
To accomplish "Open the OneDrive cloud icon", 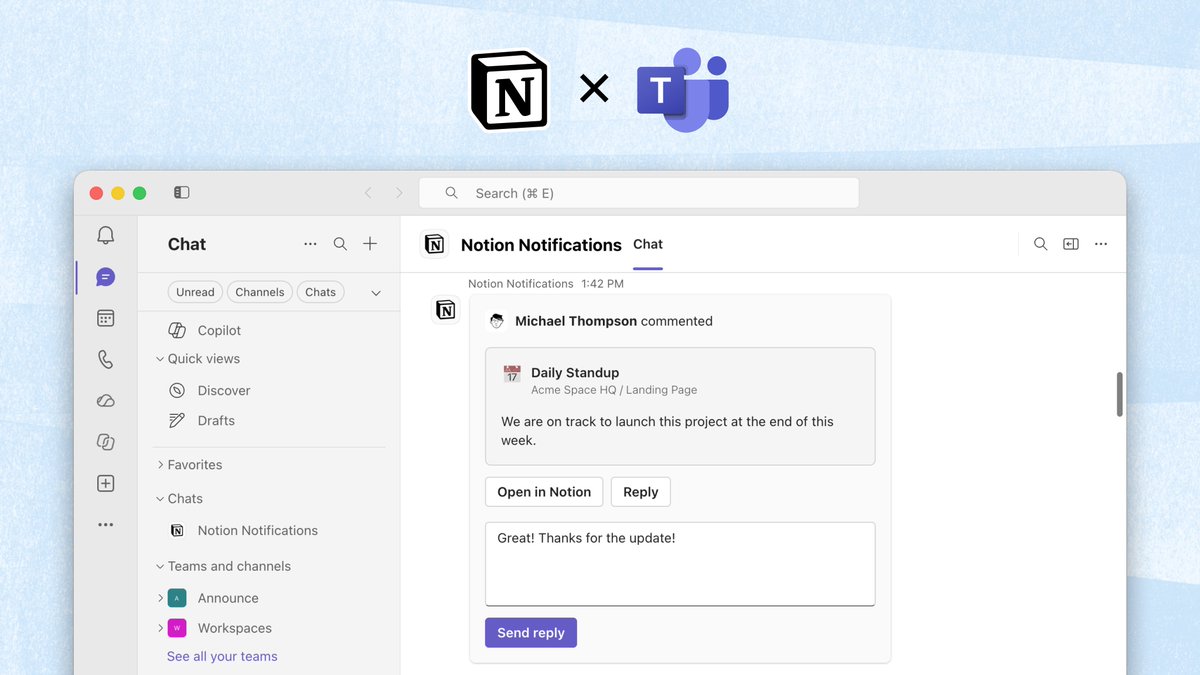I will (x=105, y=401).
